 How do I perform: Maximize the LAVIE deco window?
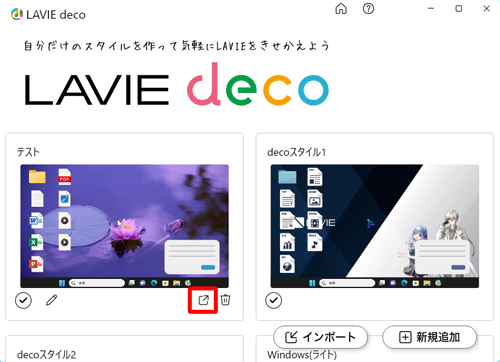pyautogui.click(x=459, y=9)
